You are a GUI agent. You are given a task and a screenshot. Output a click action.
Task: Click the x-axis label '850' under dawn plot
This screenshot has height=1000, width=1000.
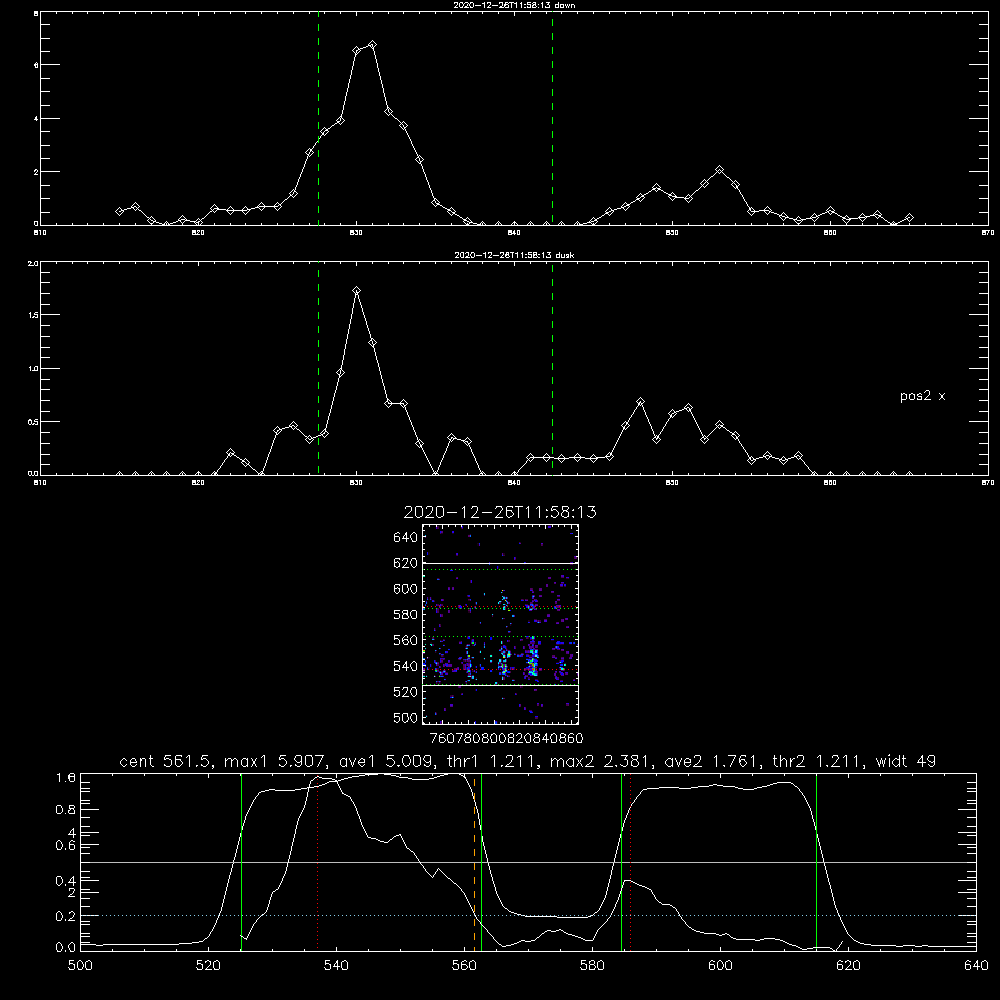pos(672,233)
